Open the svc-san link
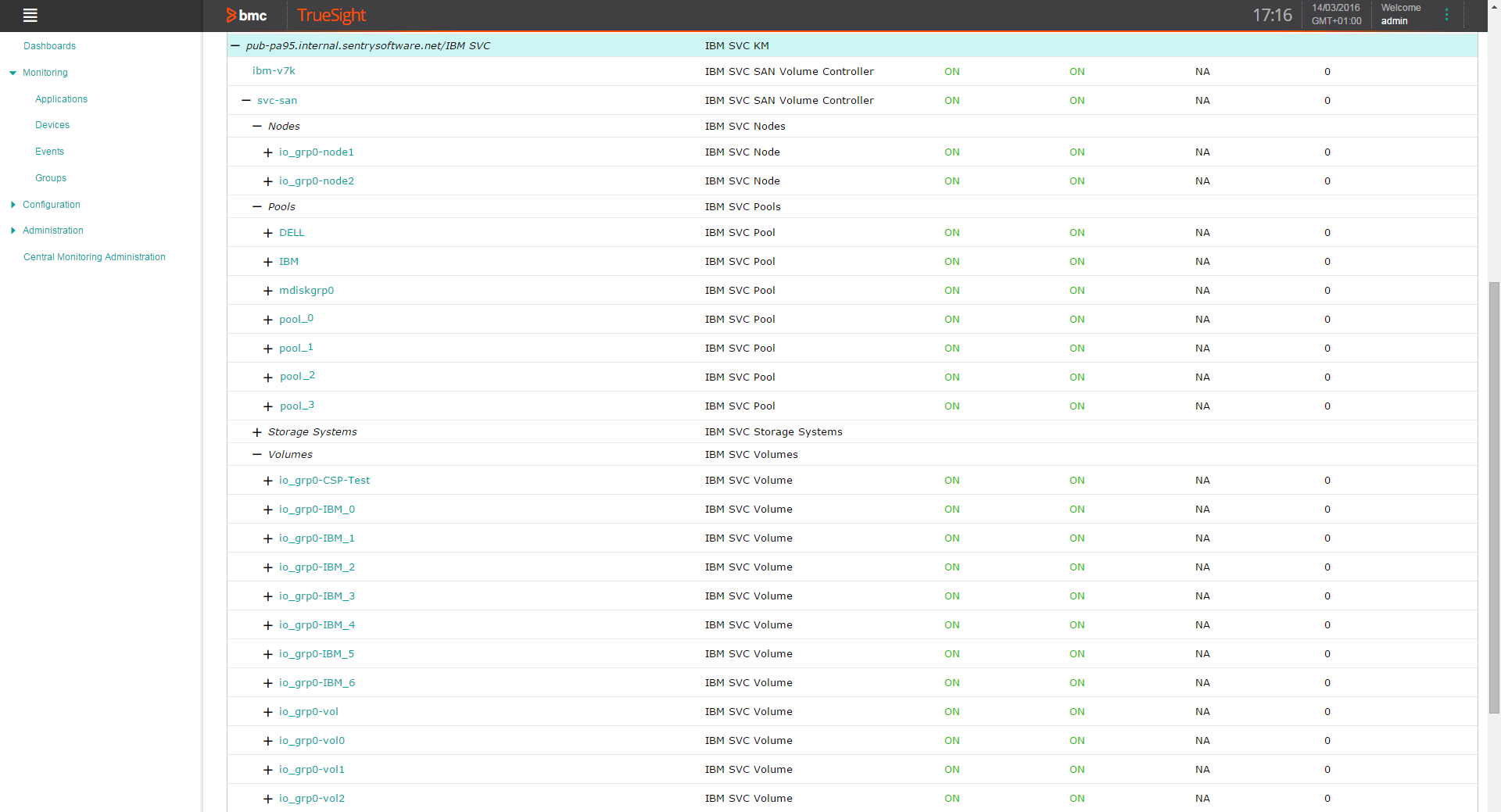 click(x=277, y=101)
